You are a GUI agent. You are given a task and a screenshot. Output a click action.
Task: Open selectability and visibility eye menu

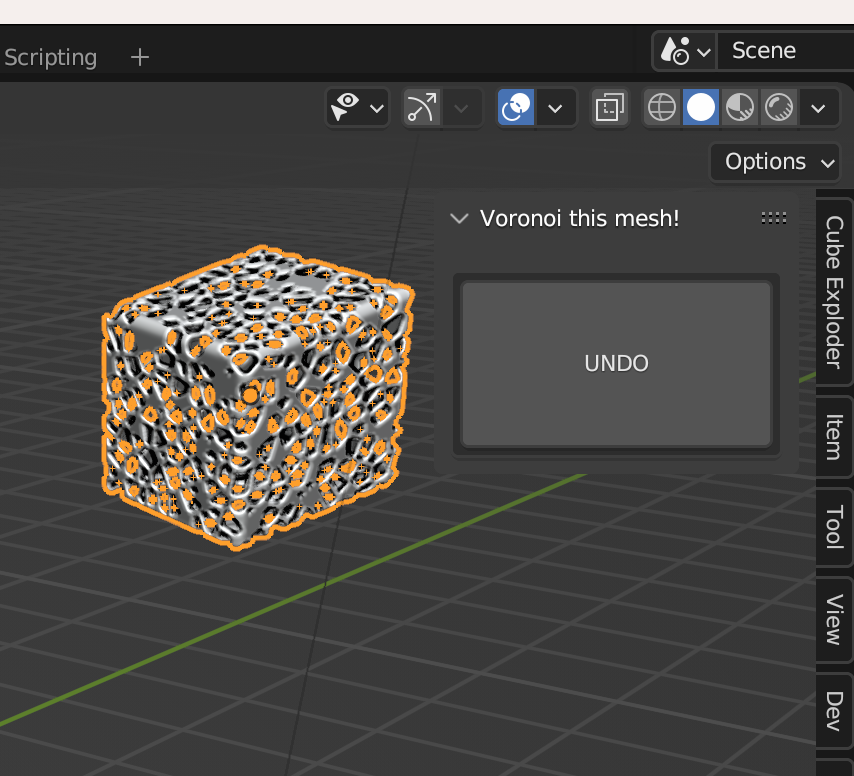(x=358, y=107)
